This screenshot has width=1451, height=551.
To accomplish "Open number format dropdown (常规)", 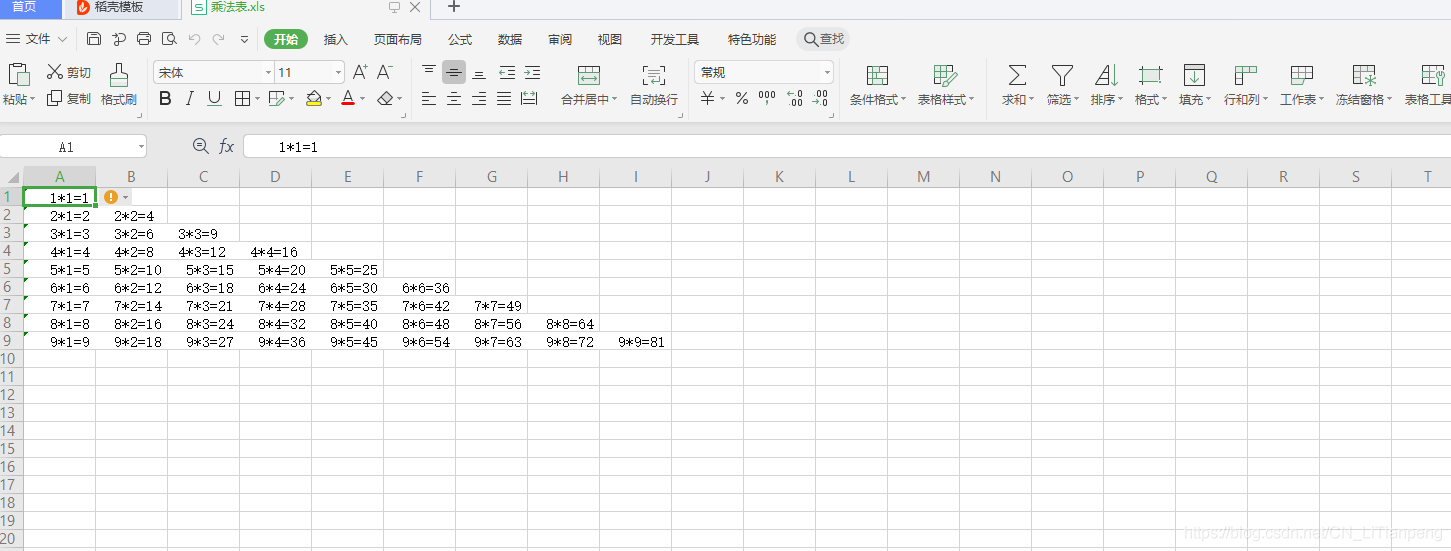I will click(x=827, y=72).
